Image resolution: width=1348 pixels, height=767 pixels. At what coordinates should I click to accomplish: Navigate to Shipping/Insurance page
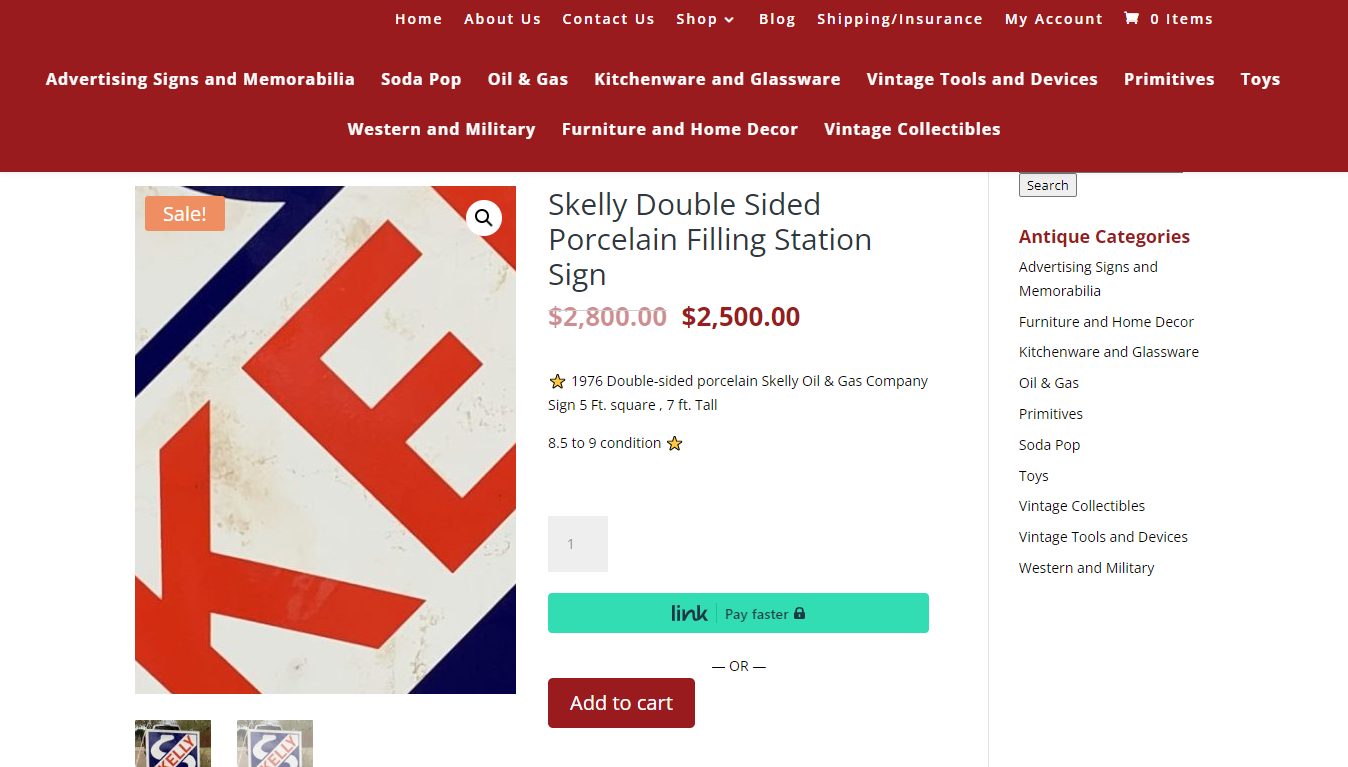(900, 19)
